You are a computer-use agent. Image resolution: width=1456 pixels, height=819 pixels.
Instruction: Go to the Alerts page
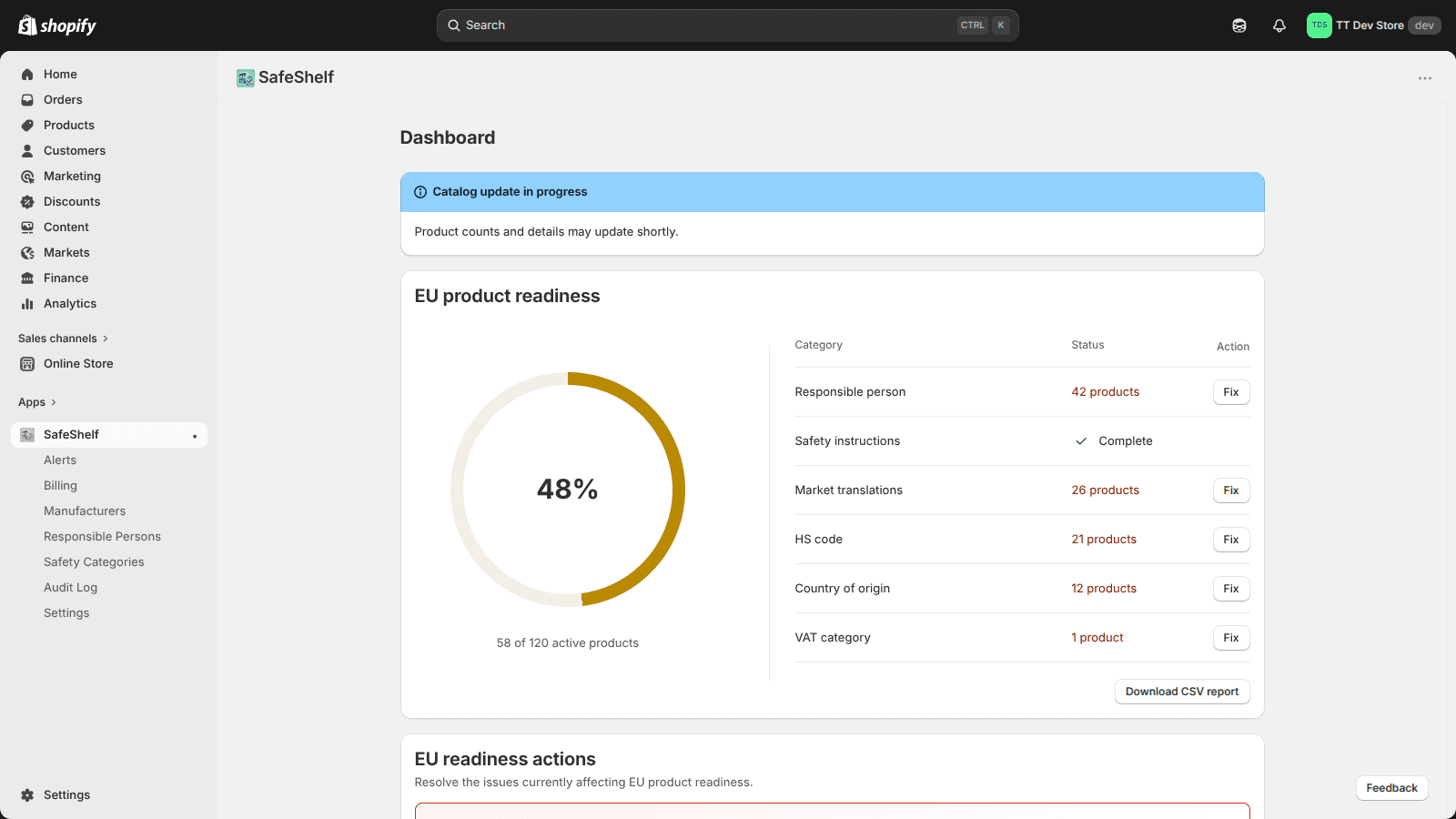(60, 460)
